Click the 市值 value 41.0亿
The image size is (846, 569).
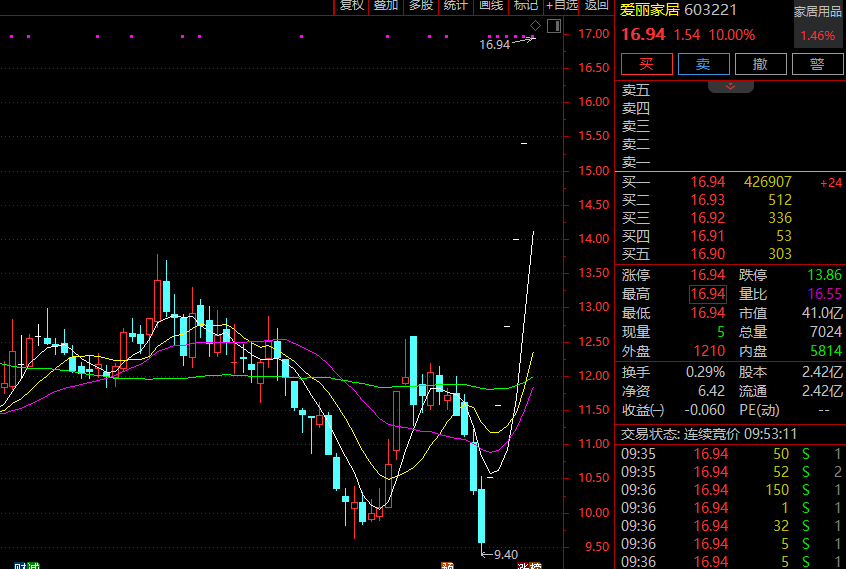click(822, 313)
